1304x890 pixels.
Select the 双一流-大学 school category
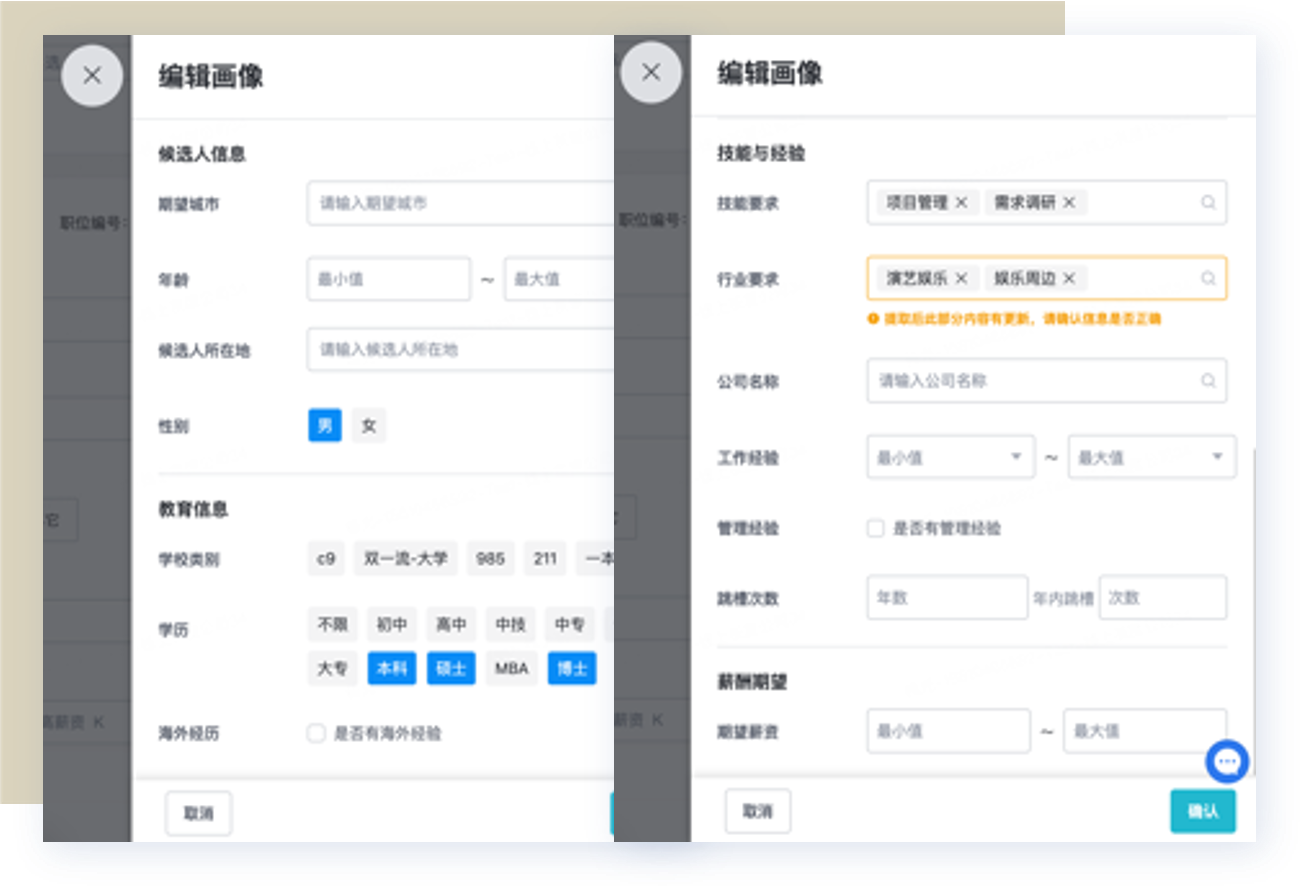point(405,559)
